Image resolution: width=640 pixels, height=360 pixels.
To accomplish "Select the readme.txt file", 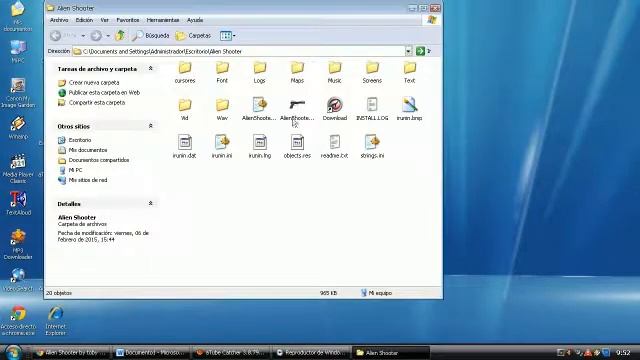I will 335,147.
